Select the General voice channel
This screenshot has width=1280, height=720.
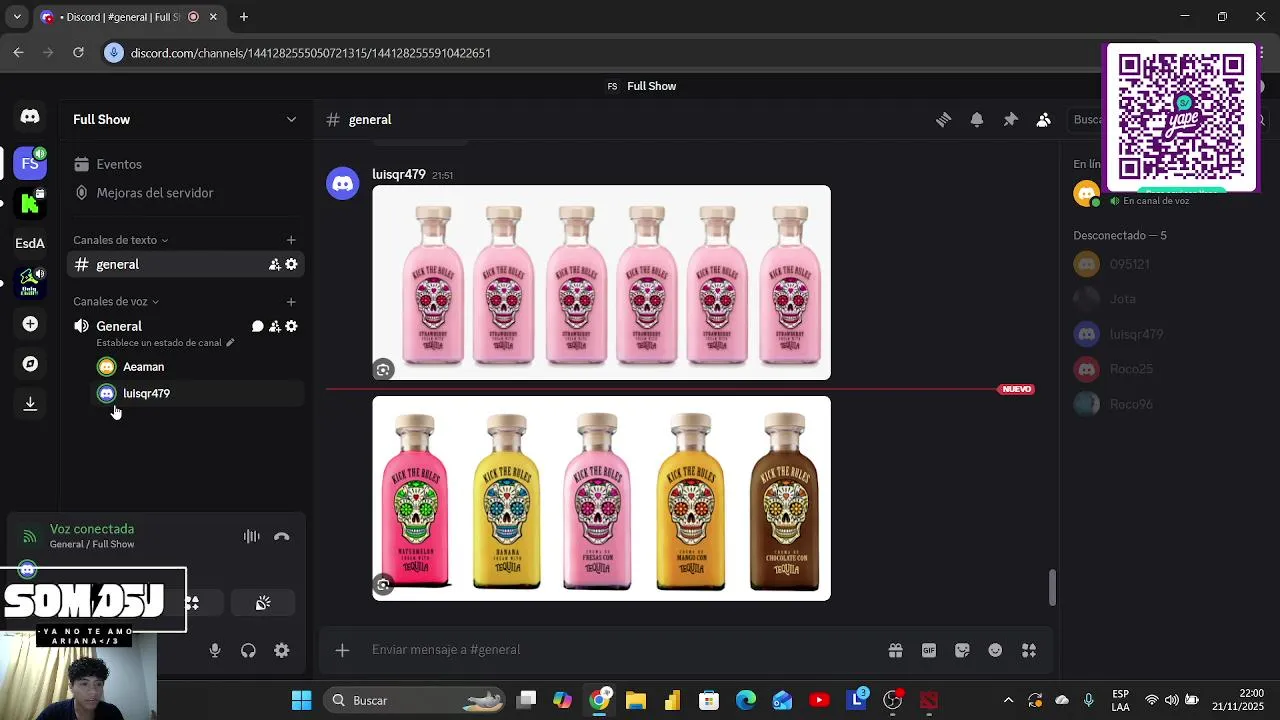185,326
